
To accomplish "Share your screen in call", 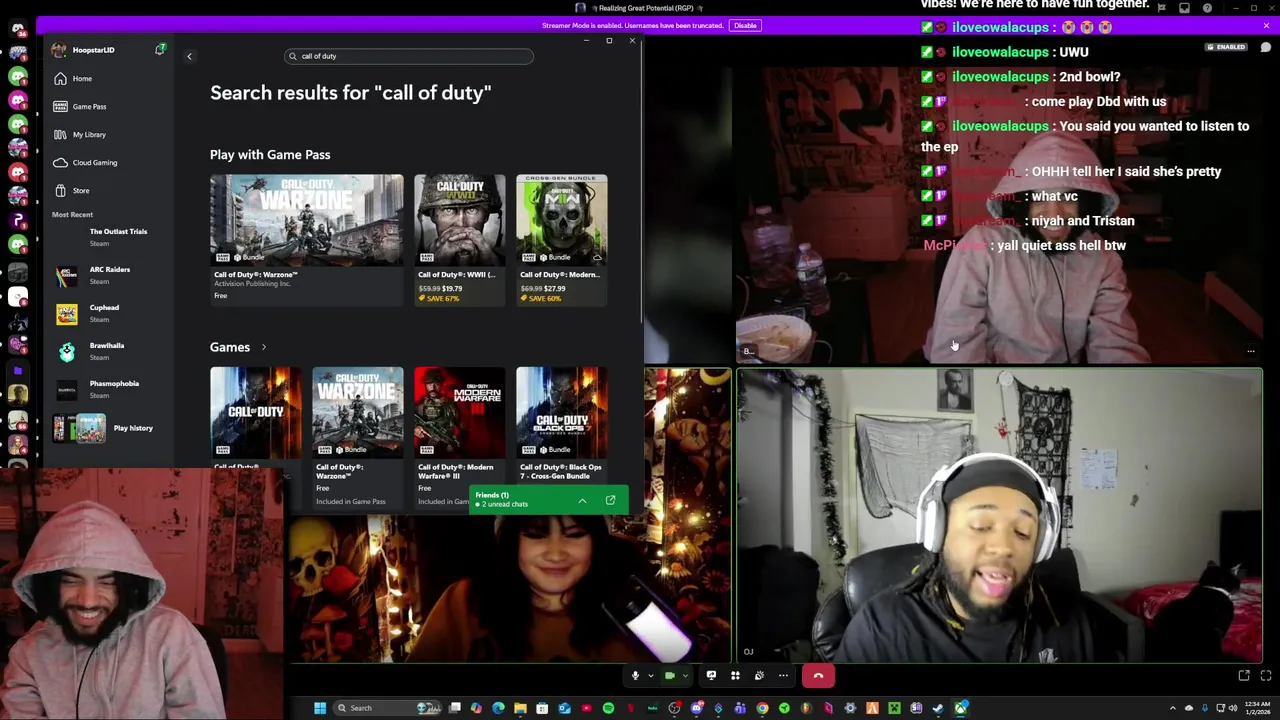I will 711,676.
